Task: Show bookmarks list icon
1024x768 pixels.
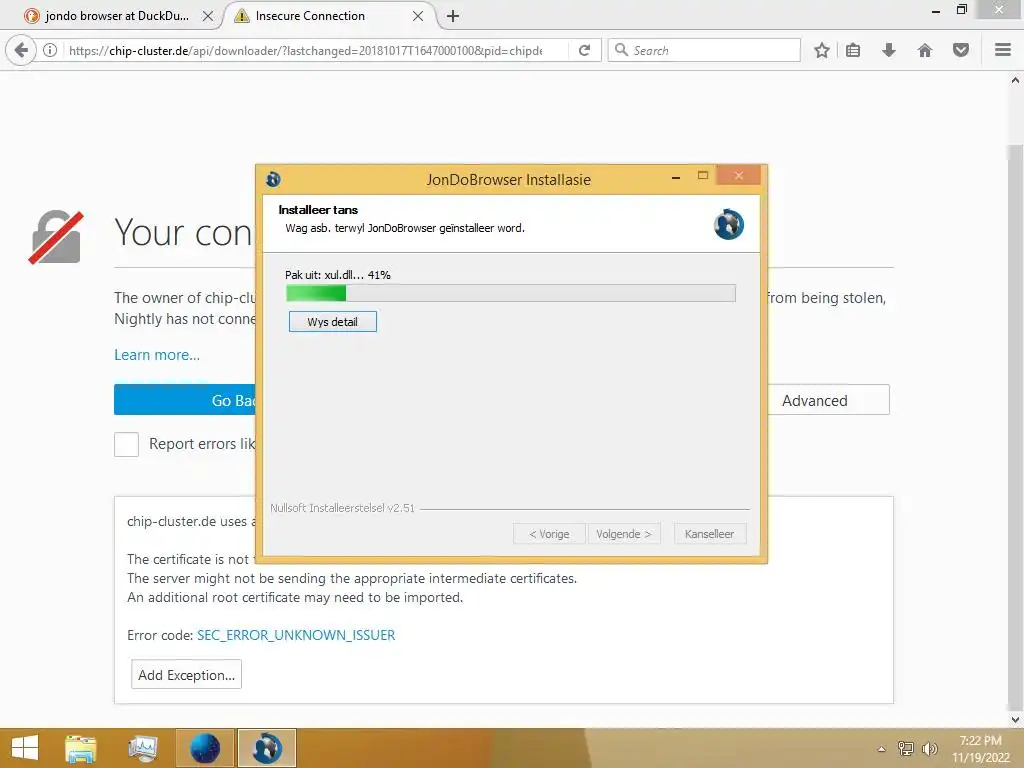Action: click(x=853, y=50)
